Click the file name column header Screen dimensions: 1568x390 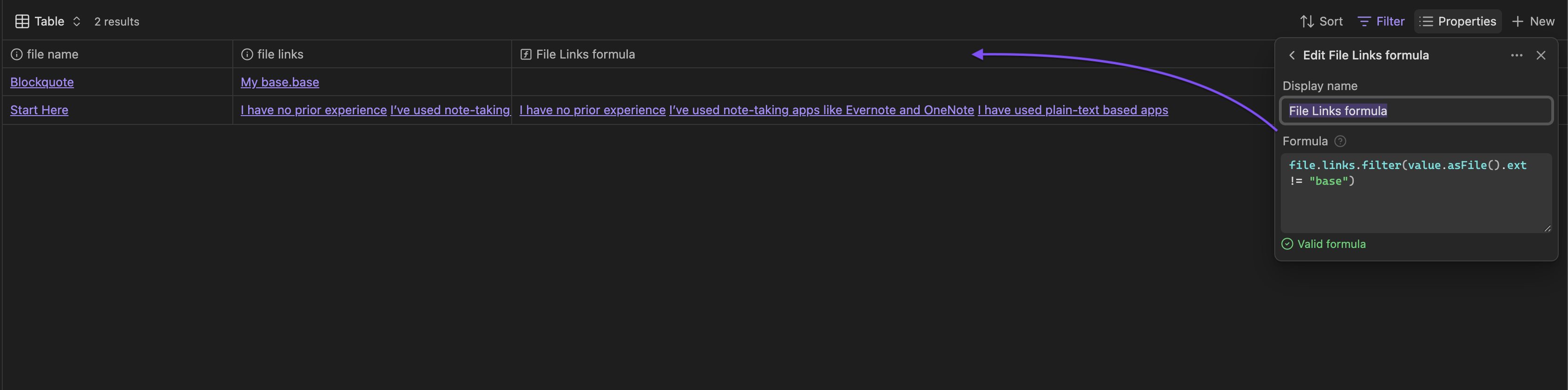(53, 54)
